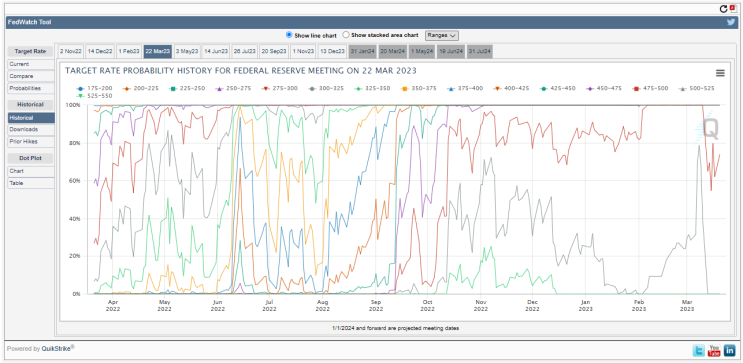Click the PDF export icon beside refresh
The width and height of the screenshot is (743, 363).
point(733,8)
